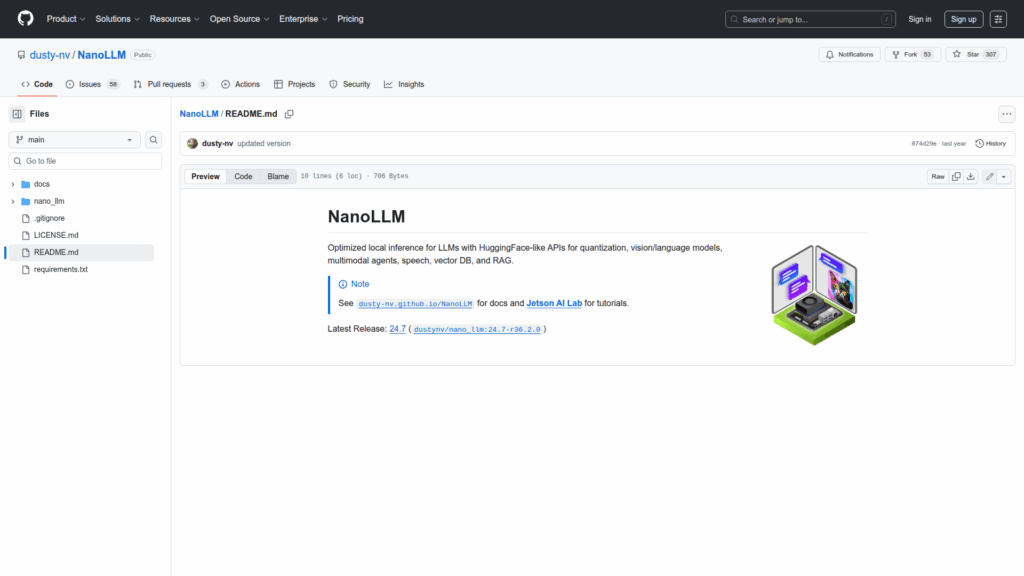1024x576 pixels.
Task: Select the Preview view toggle
Action: tap(205, 176)
